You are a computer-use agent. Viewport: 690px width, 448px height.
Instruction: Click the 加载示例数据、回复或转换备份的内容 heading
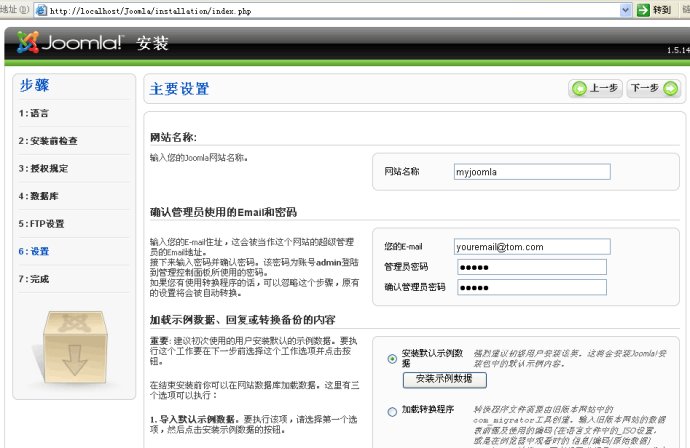[x=242, y=320]
